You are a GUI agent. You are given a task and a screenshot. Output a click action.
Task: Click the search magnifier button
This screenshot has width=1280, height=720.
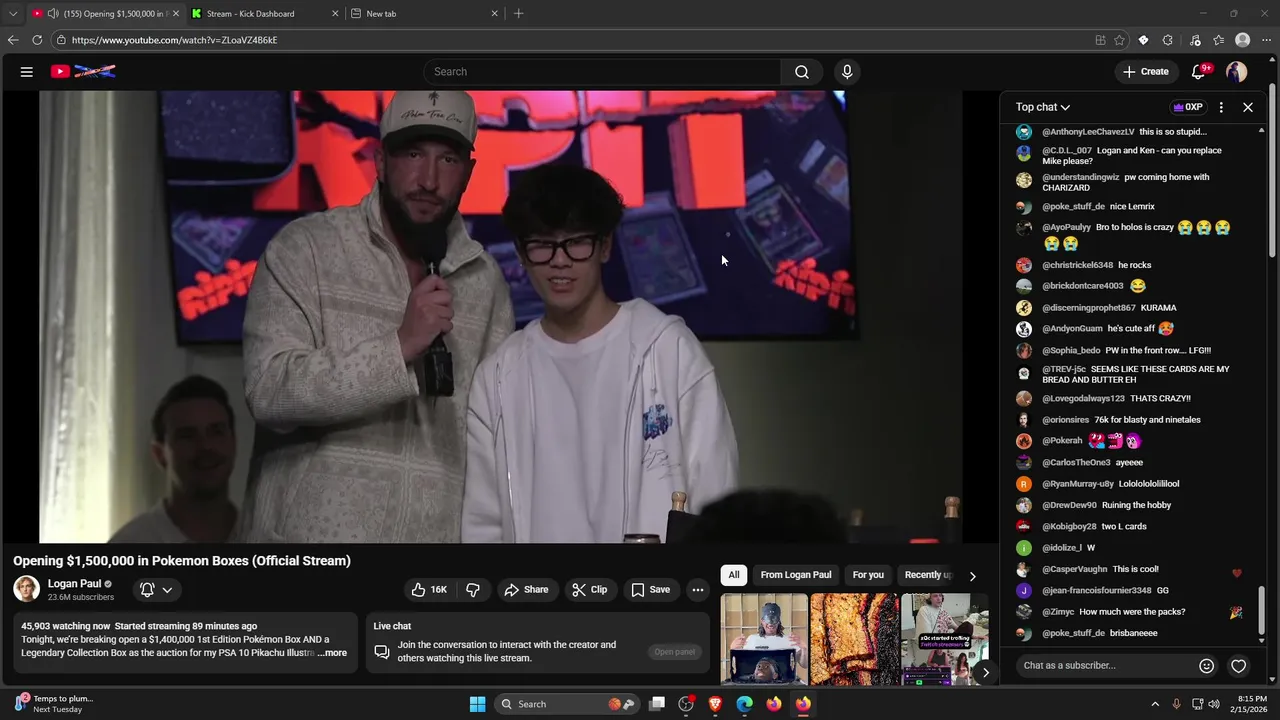click(x=802, y=72)
